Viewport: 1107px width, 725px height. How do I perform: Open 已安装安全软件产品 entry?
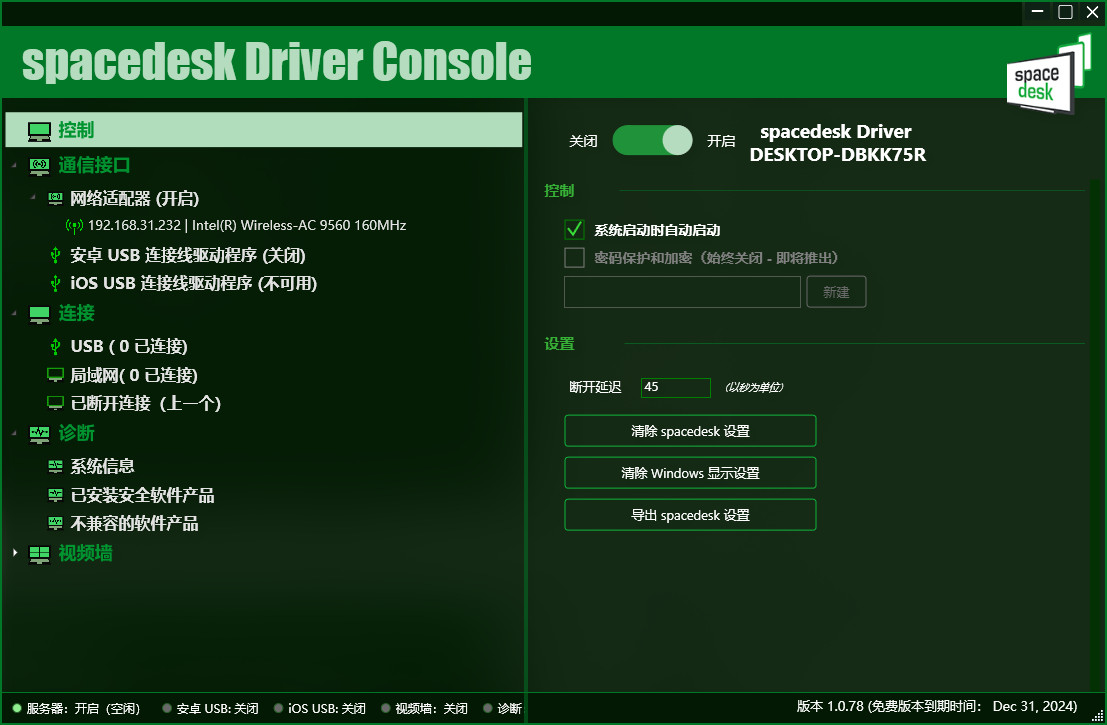coord(142,495)
